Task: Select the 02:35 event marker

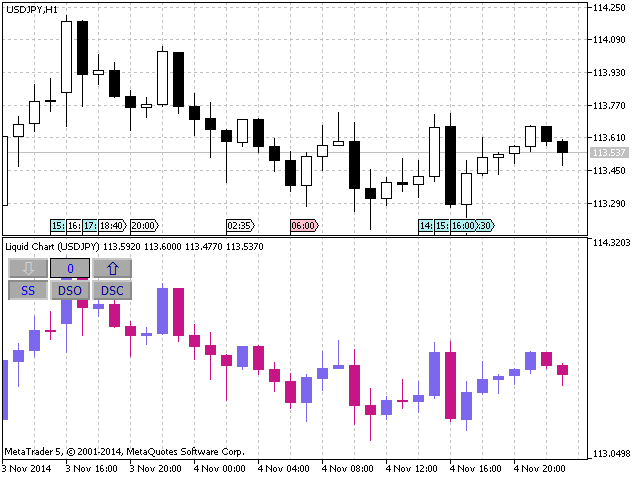Action: point(240,225)
